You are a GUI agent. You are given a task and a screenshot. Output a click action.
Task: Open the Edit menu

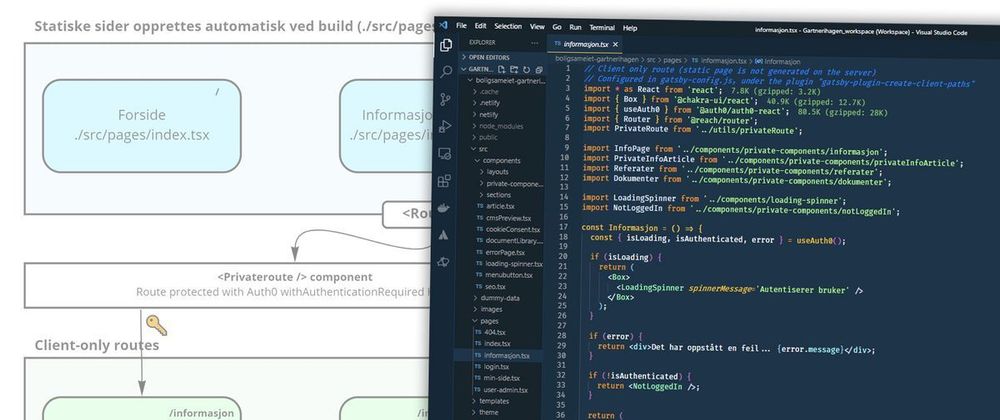[480, 26]
